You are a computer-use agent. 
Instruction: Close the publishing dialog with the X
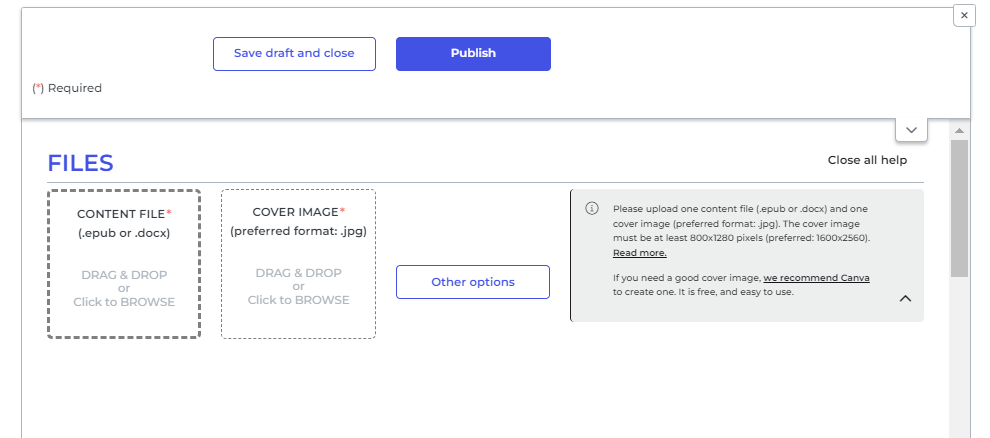tap(963, 15)
